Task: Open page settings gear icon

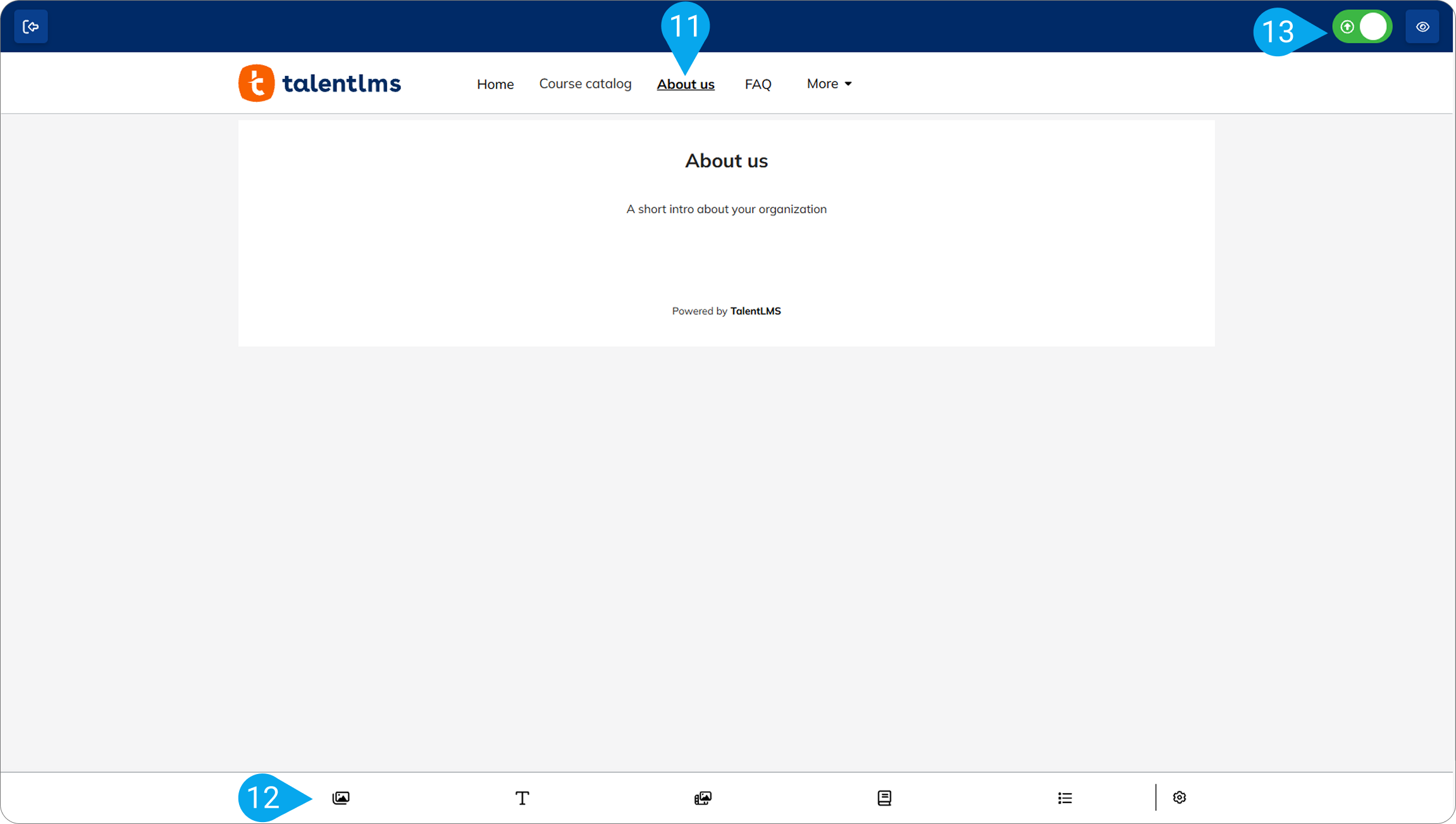Action: 1179,797
